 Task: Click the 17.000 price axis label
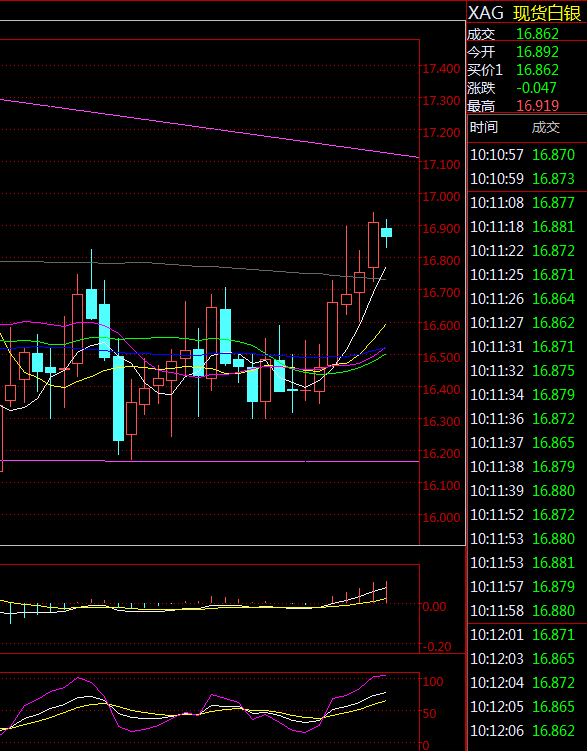coord(441,197)
